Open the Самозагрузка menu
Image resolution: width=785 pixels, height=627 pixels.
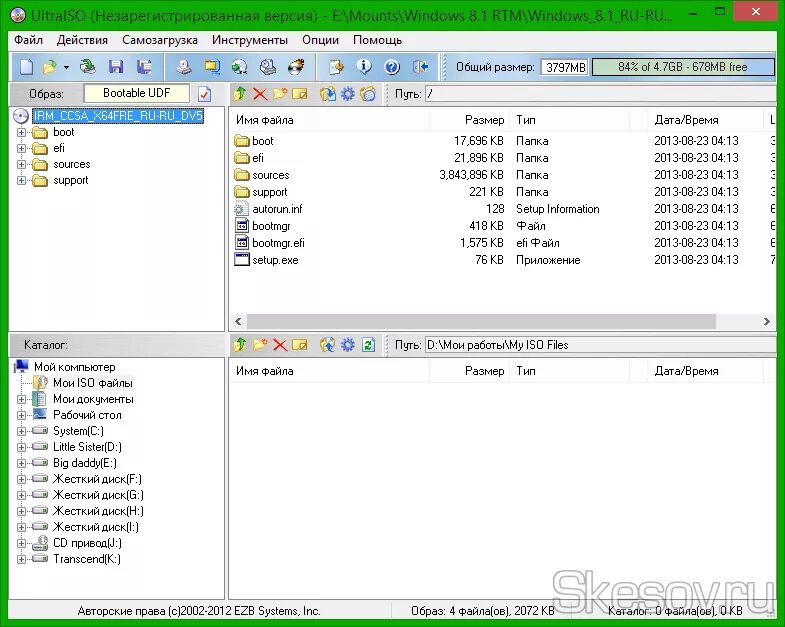160,40
